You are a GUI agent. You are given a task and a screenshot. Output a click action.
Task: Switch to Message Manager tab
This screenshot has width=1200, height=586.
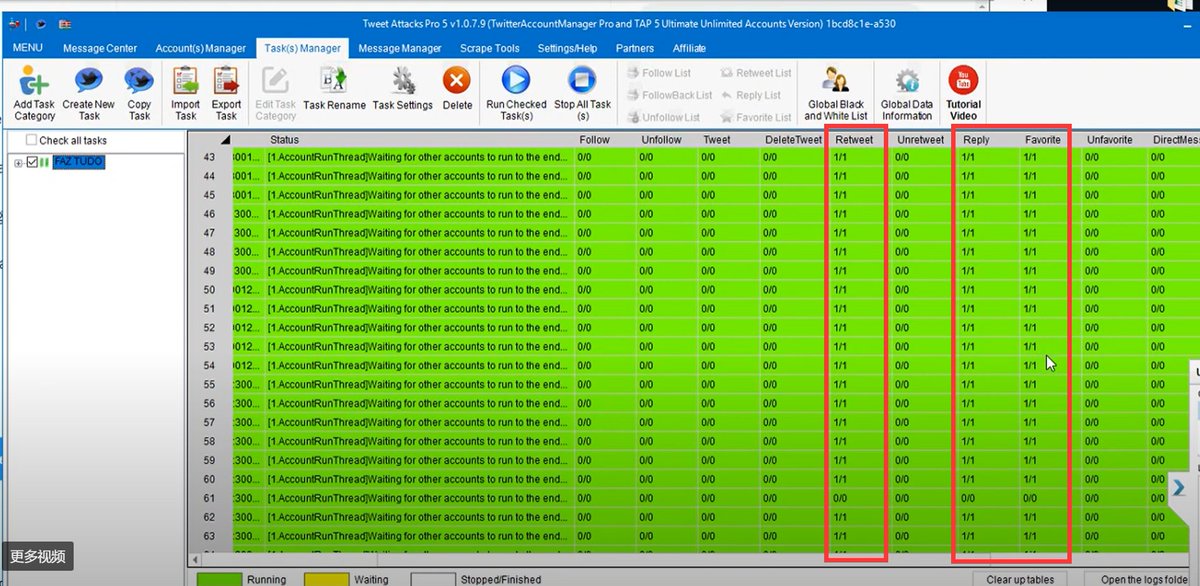(400, 48)
